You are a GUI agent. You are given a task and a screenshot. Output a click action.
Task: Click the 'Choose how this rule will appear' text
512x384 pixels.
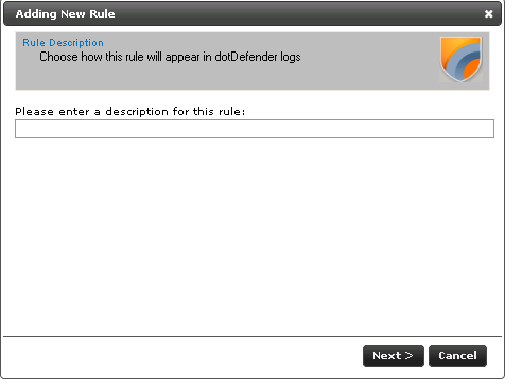point(170,57)
